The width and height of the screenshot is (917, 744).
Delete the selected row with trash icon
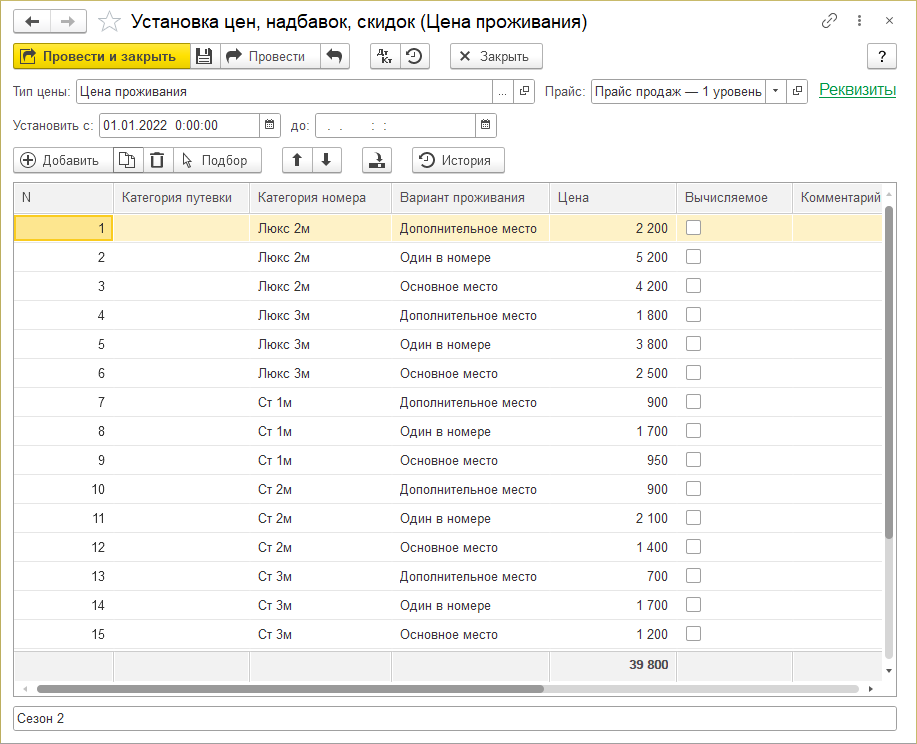coord(157,160)
